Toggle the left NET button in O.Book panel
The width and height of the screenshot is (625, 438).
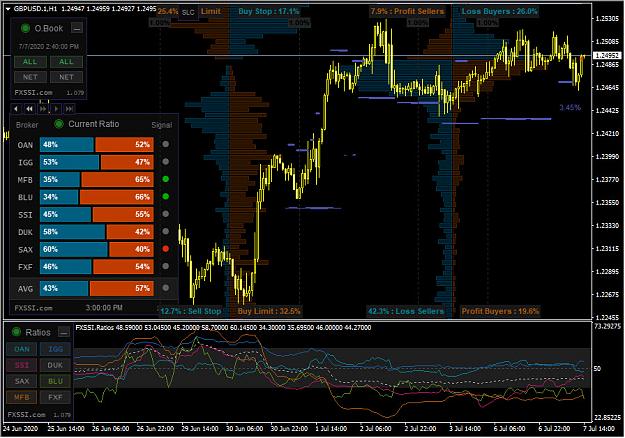point(30,77)
